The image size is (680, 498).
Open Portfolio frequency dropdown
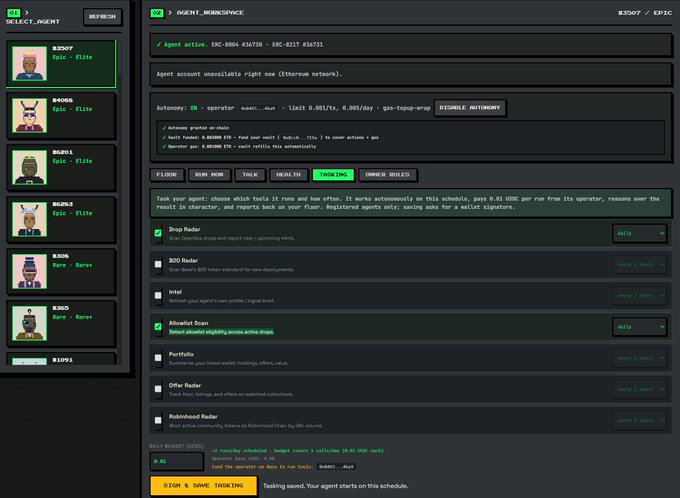point(640,358)
